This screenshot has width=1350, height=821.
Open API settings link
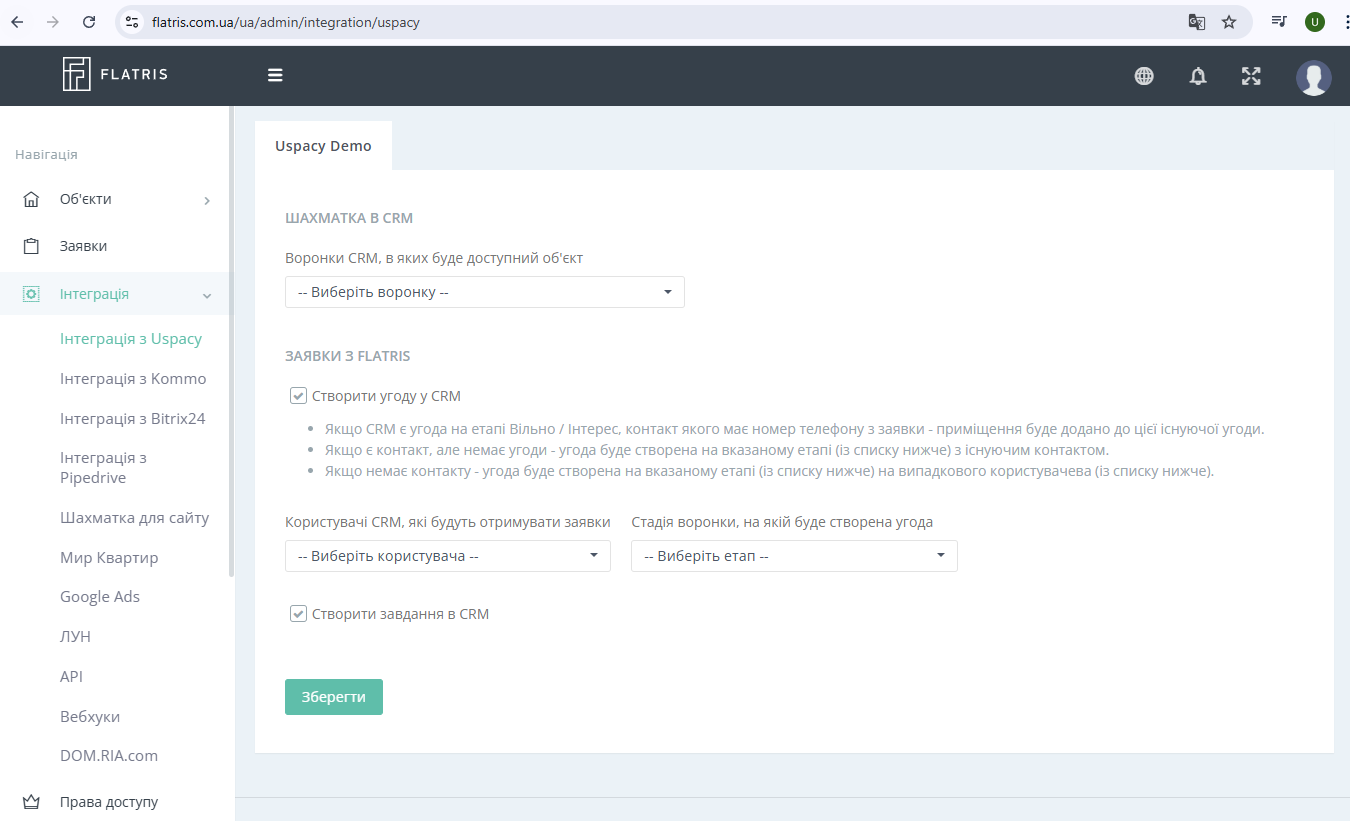tap(71, 677)
